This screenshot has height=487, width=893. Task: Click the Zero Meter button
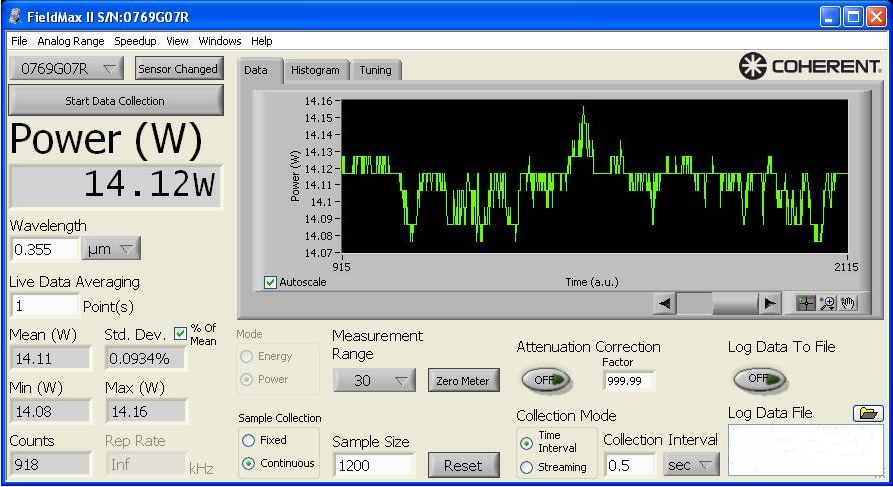tap(463, 381)
